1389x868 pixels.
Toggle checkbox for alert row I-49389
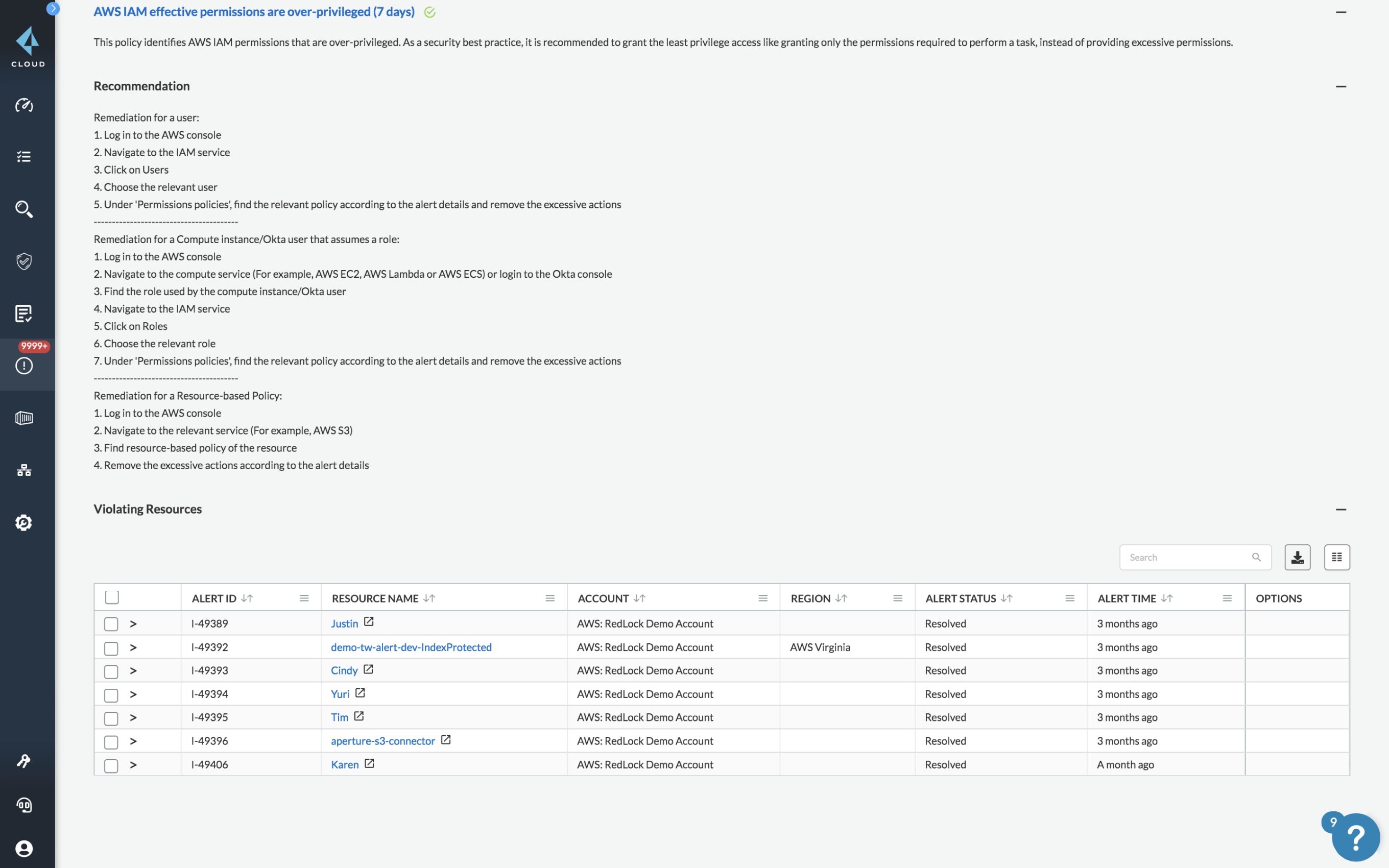pyautogui.click(x=110, y=623)
